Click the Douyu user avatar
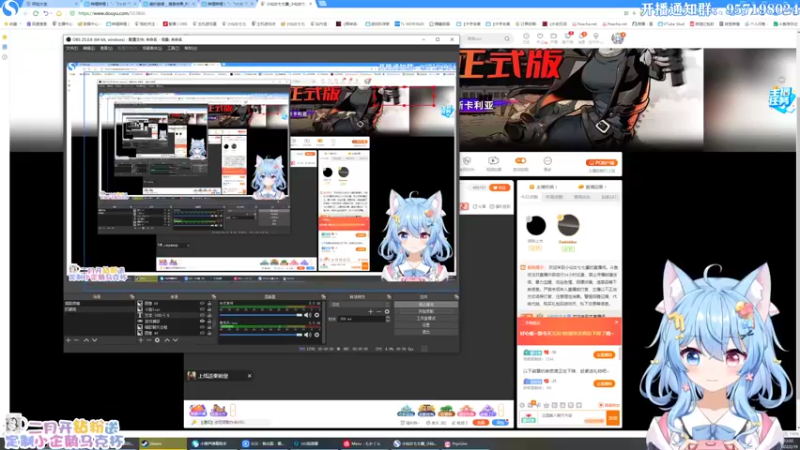The height and width of the screenshot is (450, 800). click(x=617, y=38)
